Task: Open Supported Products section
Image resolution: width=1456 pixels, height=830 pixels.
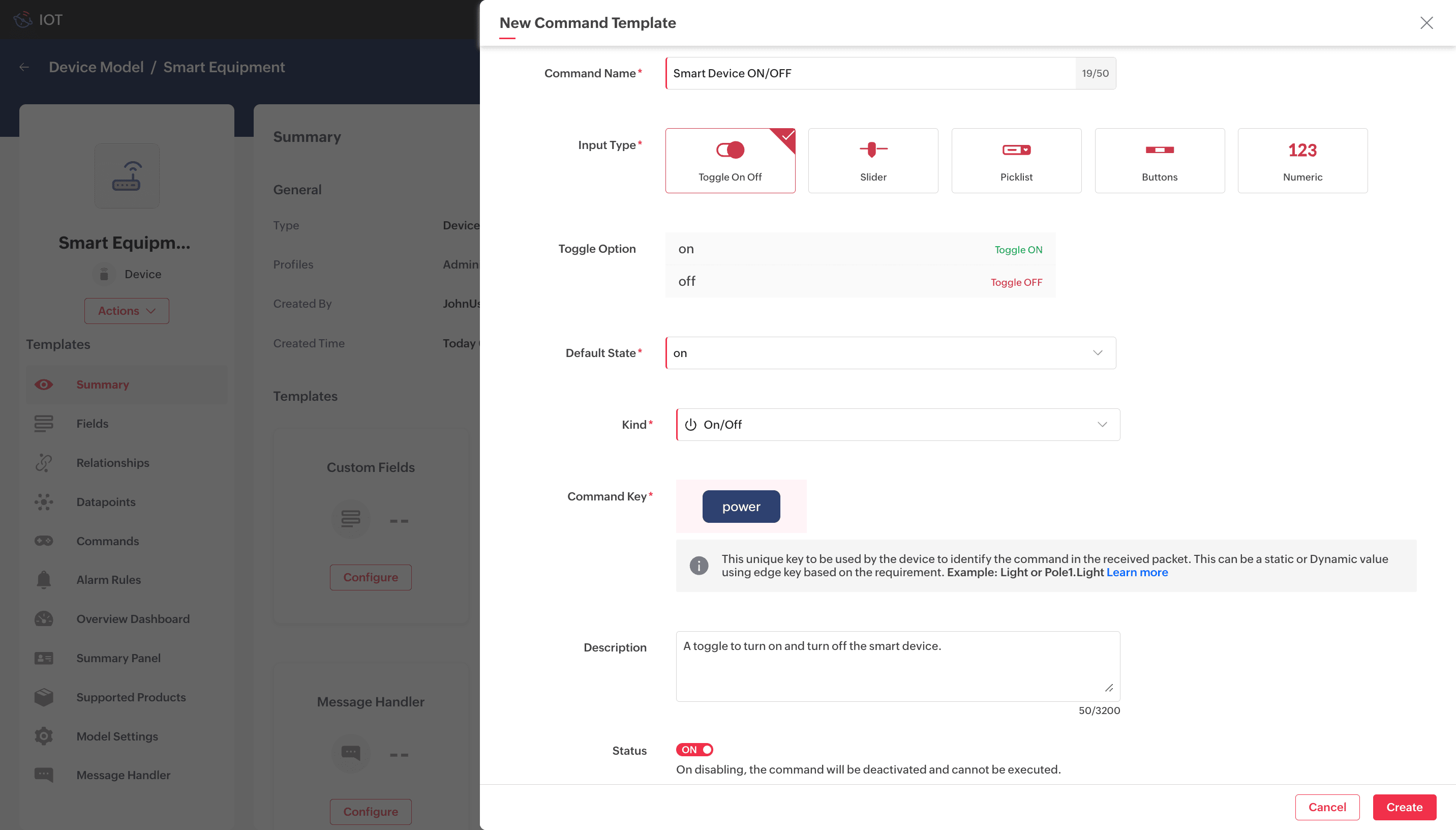Action: tap(127, 697)
